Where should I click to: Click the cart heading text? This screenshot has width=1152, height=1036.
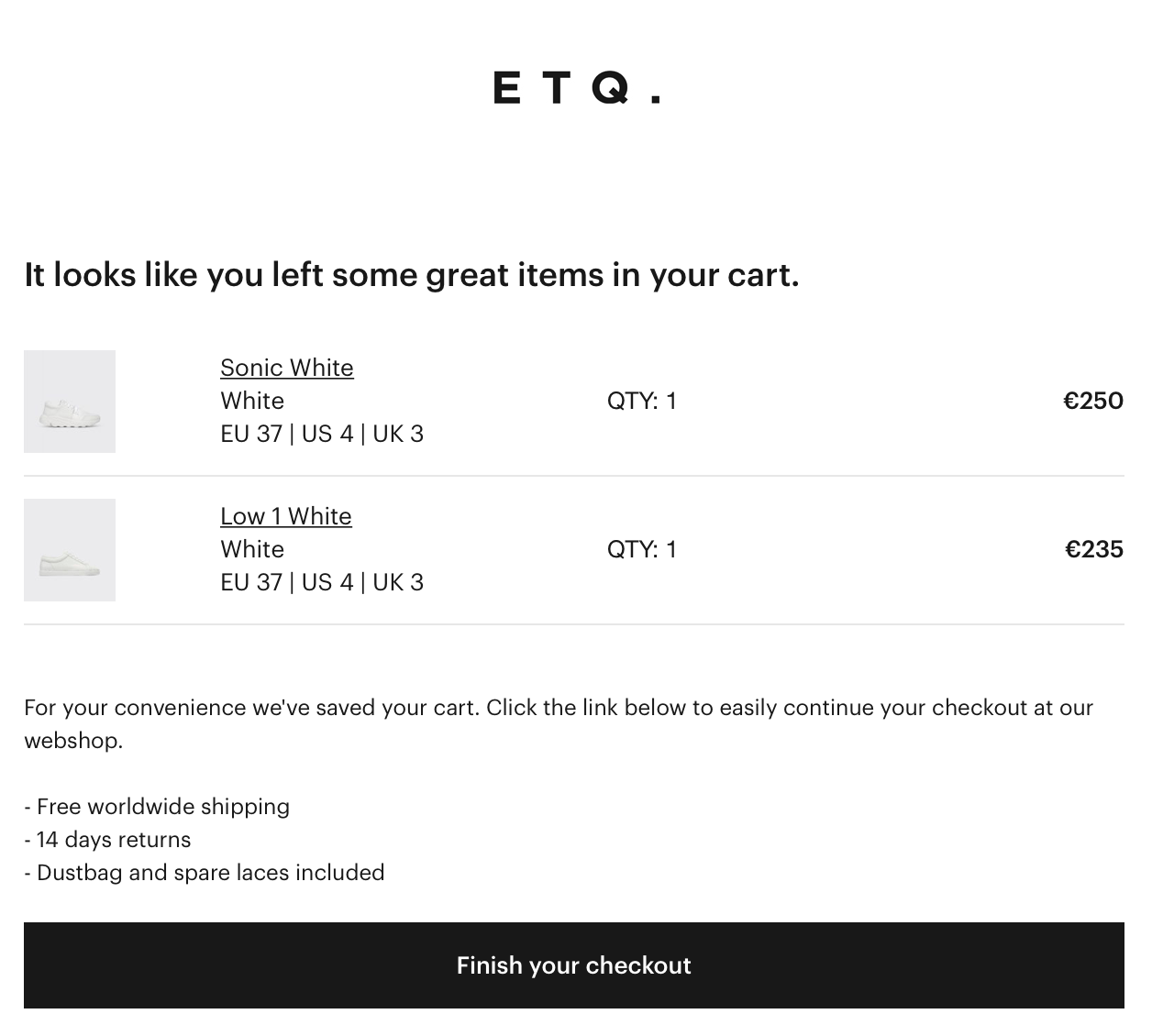412,275
